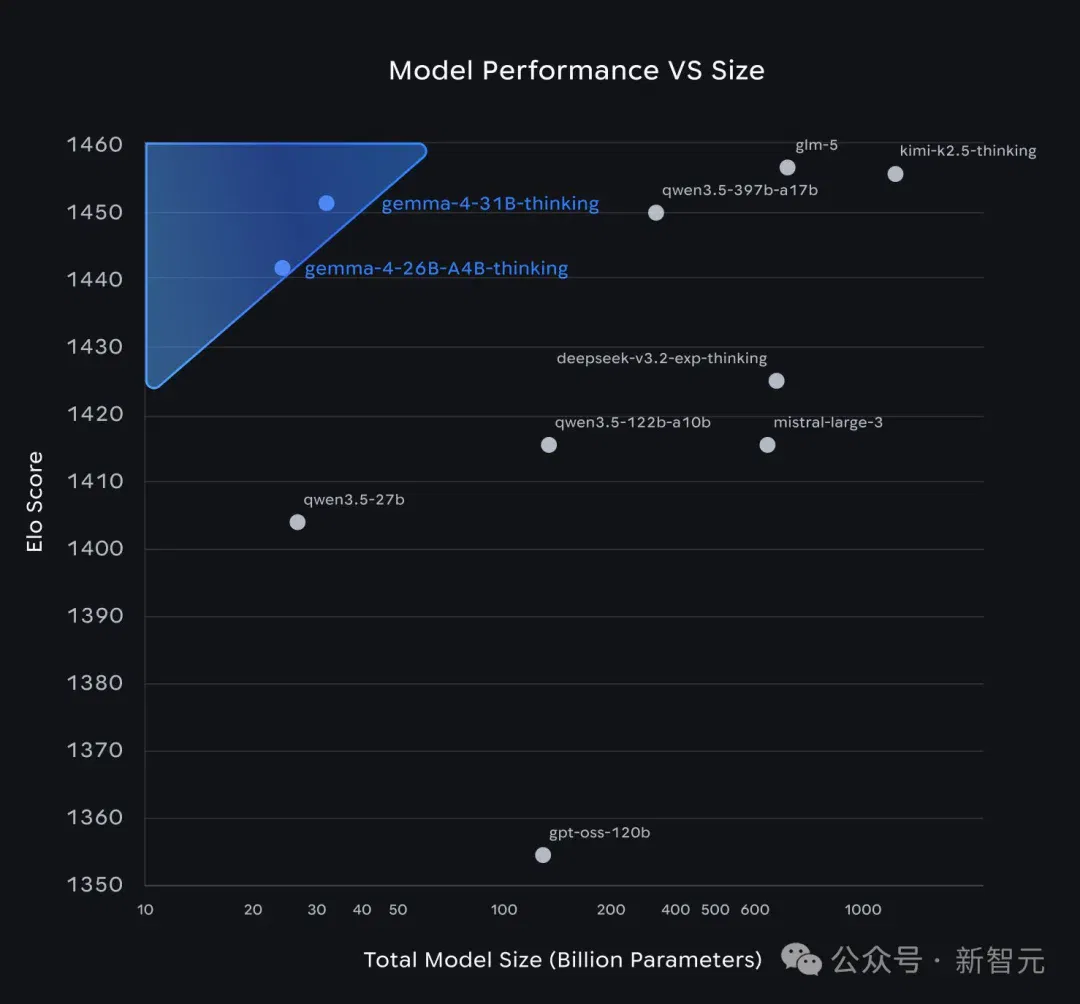Click the Total Model Size axis label

click(x=563, y=959)
